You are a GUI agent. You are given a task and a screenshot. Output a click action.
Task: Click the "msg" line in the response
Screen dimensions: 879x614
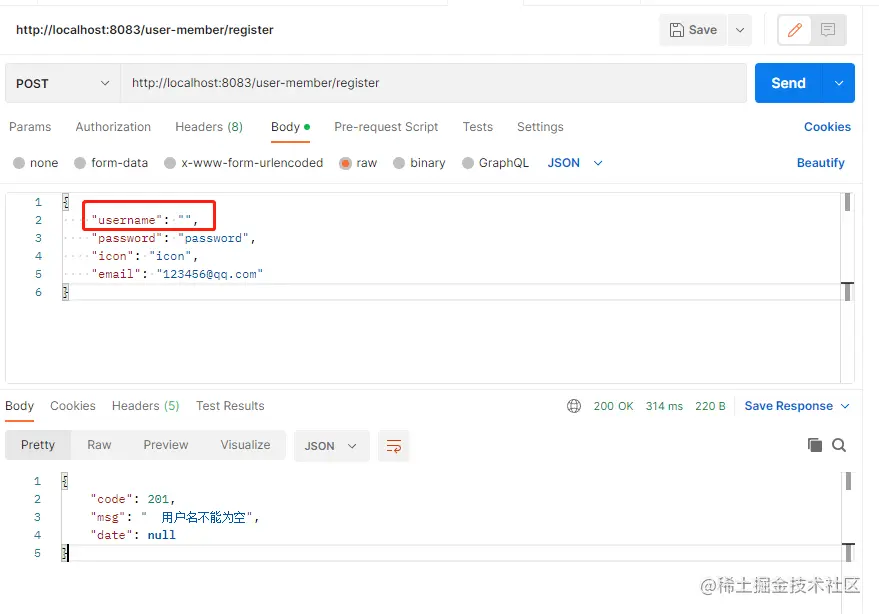(175, 517)
